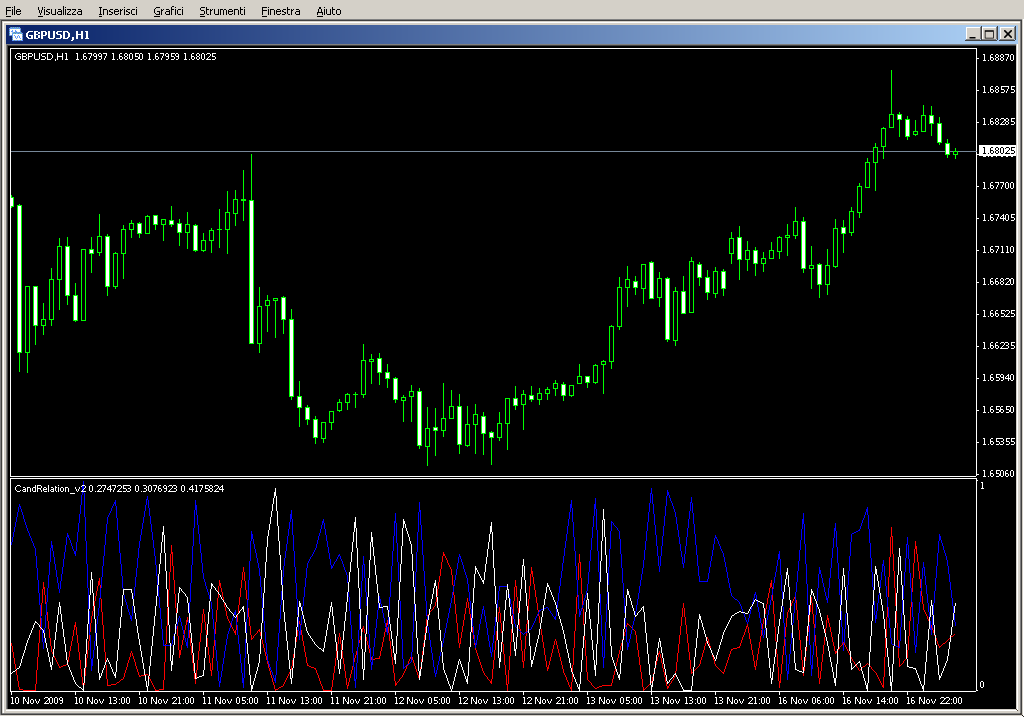Click the 1.68870 price scale value
This screenshot has width=1024, height=717.
[998, 57]
